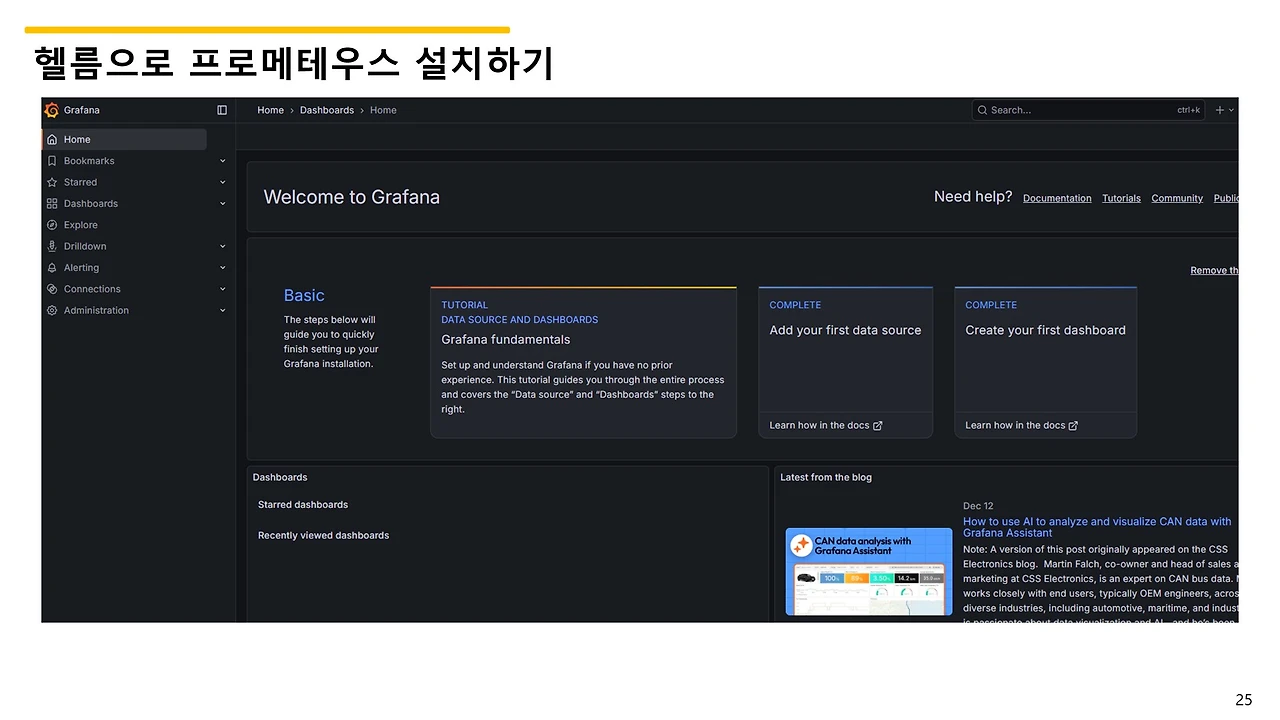Click the magnifier icon in search box
This screenshot has height=720, width=1280.
pos(983,110)
